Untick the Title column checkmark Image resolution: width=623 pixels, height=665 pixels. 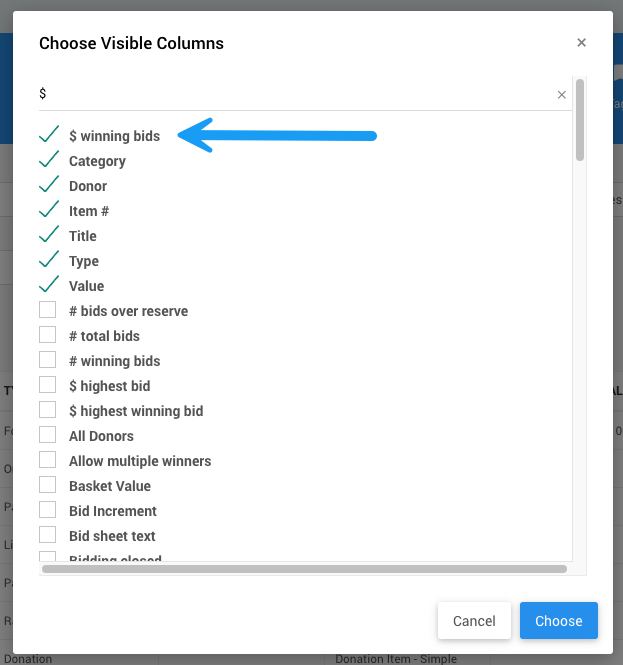pyautogui.click(x=48, y=235)
